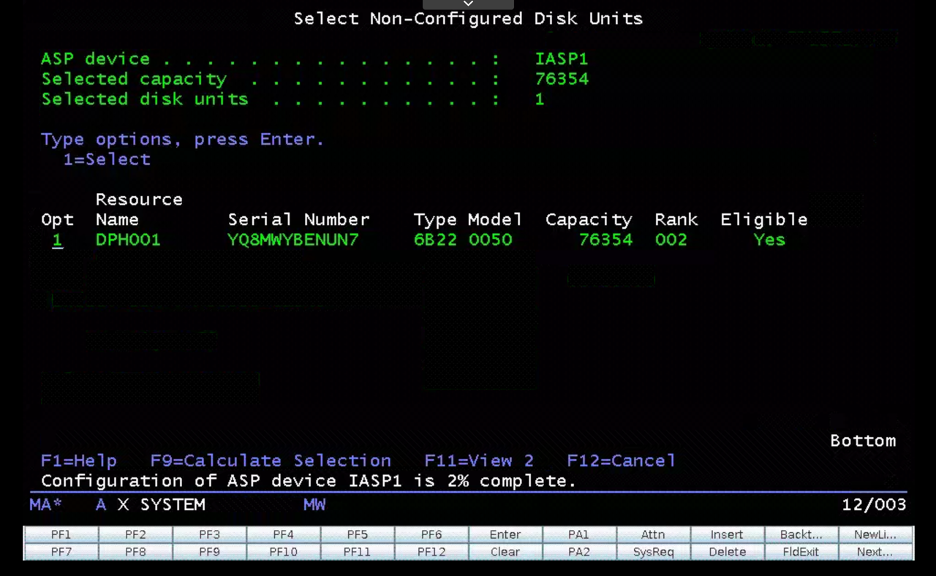This screenshot has height=576, width=936.
Task: Click the Insert key button
Action: tap(727, 534)
